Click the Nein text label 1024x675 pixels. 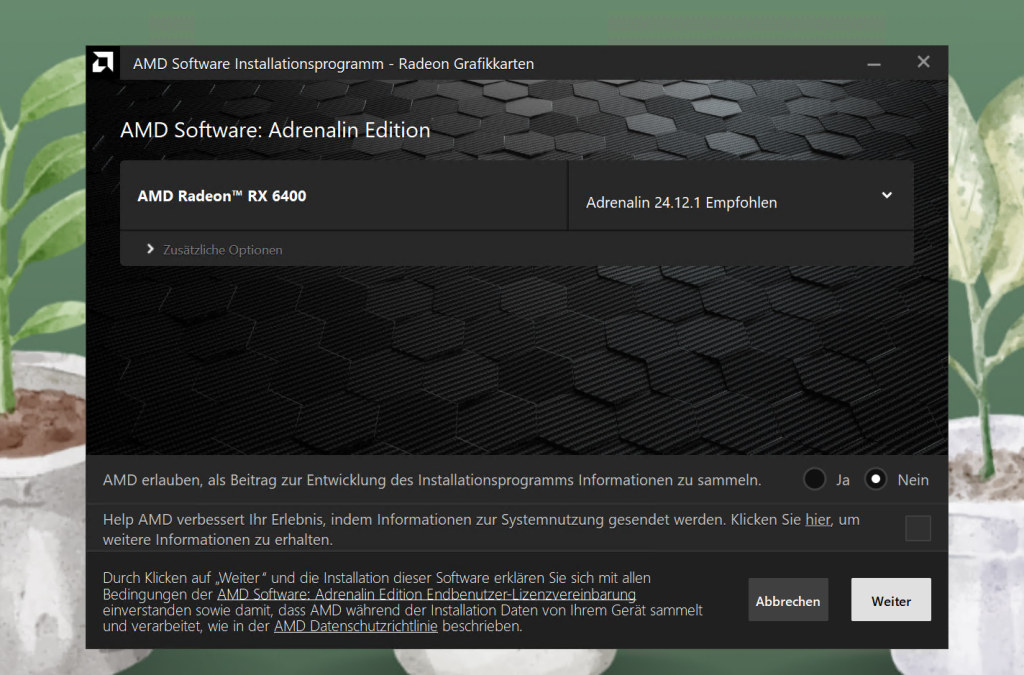(912, 480)
